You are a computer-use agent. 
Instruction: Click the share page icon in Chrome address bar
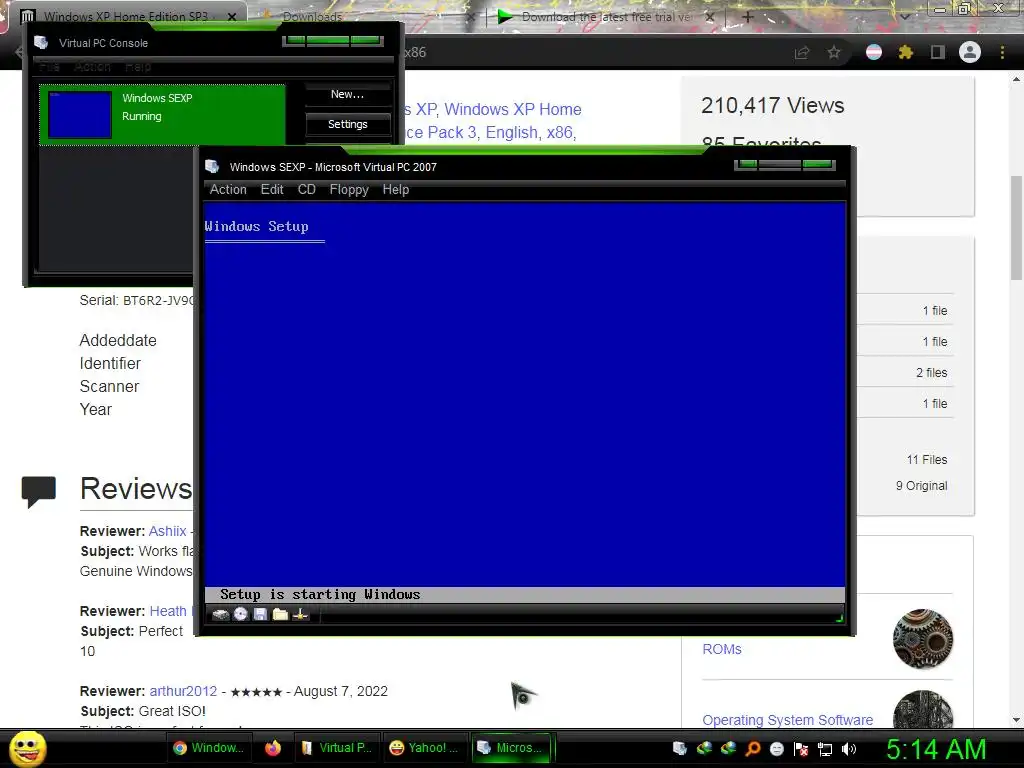coord(801,53)
